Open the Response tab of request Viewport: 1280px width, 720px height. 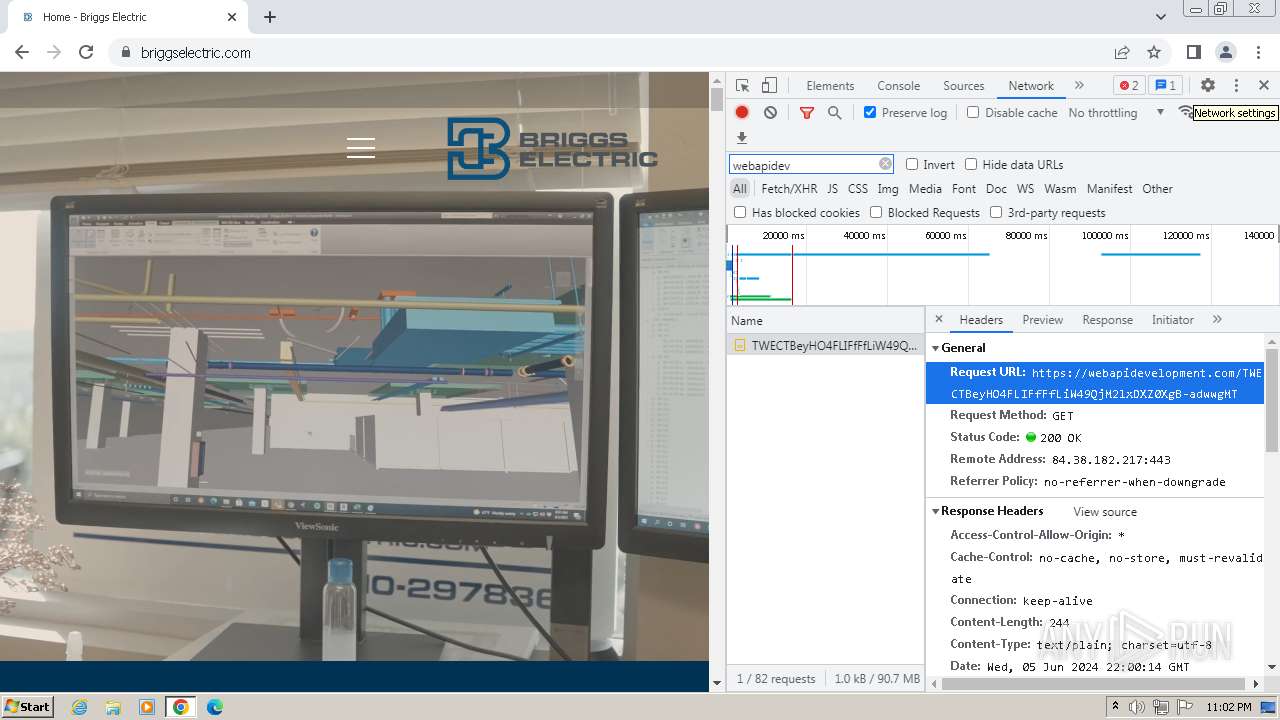click(x=1107, y=320)
